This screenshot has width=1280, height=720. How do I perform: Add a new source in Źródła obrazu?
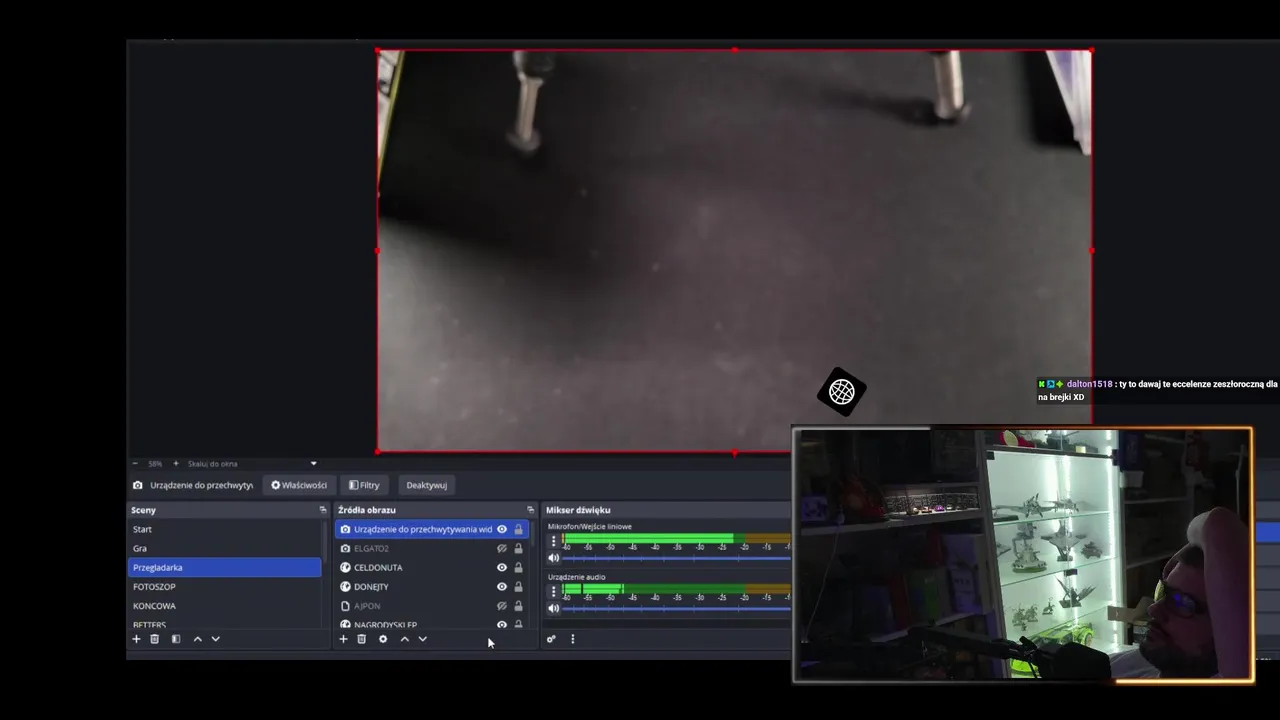(x=344, y=639)
